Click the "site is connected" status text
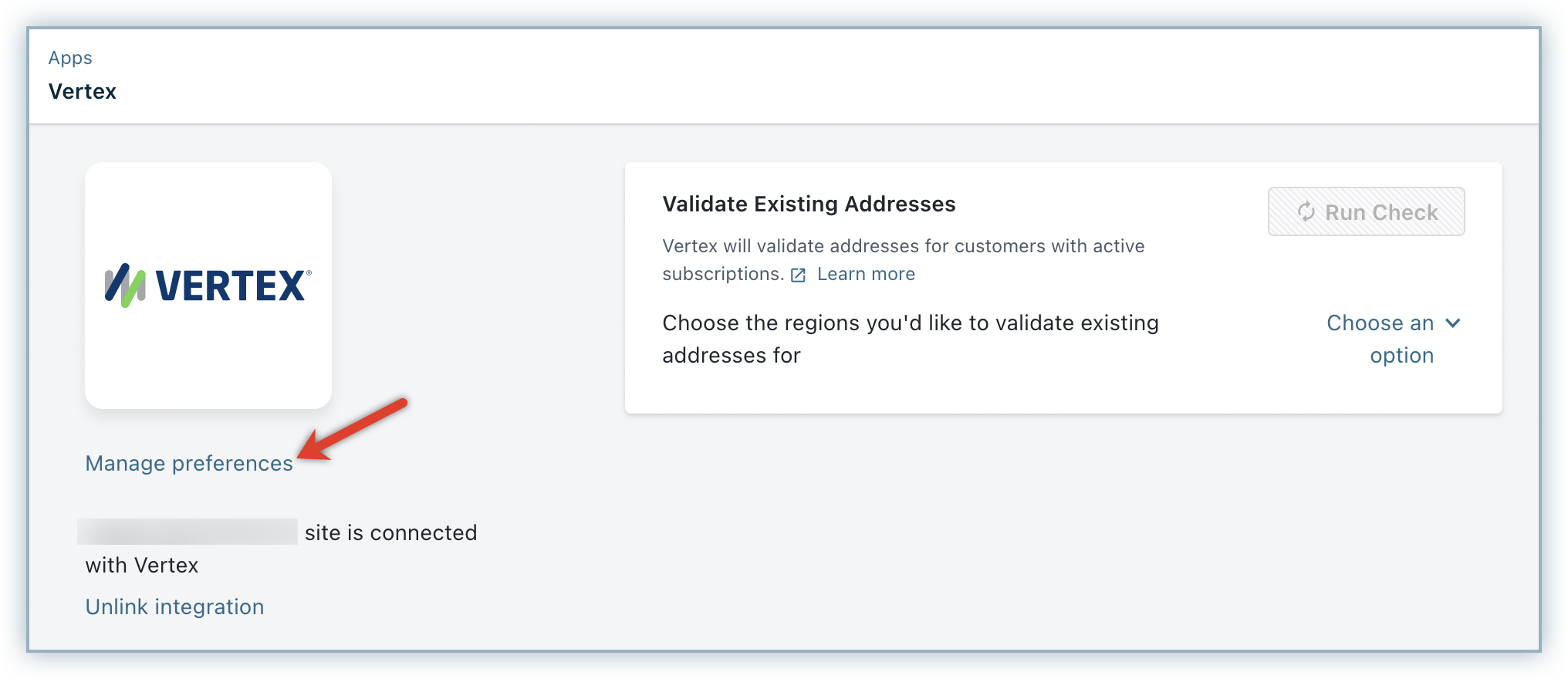1568x679 pixels. tap(390, 532)
